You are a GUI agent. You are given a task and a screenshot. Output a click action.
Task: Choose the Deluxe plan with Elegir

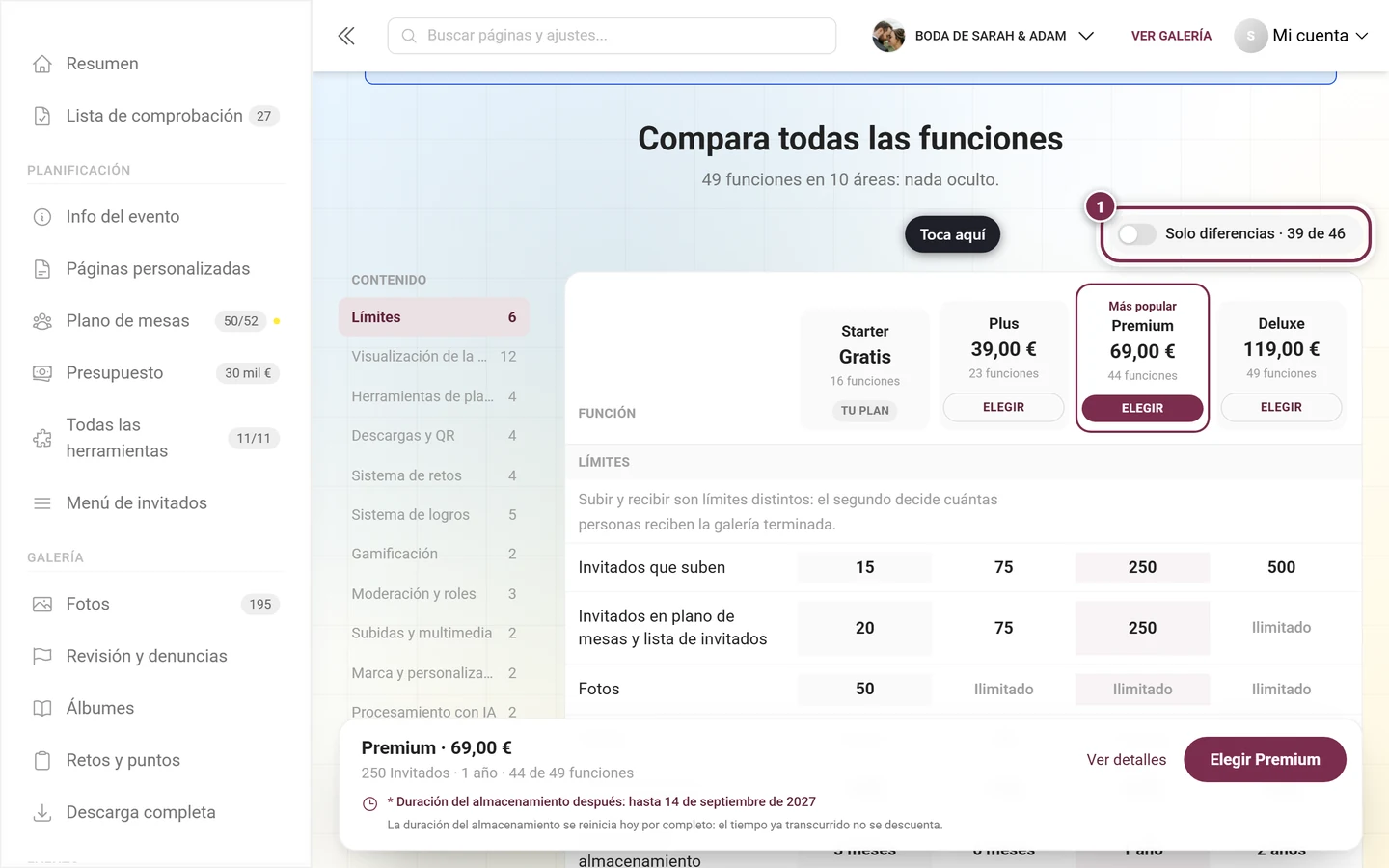point(1281,407)
